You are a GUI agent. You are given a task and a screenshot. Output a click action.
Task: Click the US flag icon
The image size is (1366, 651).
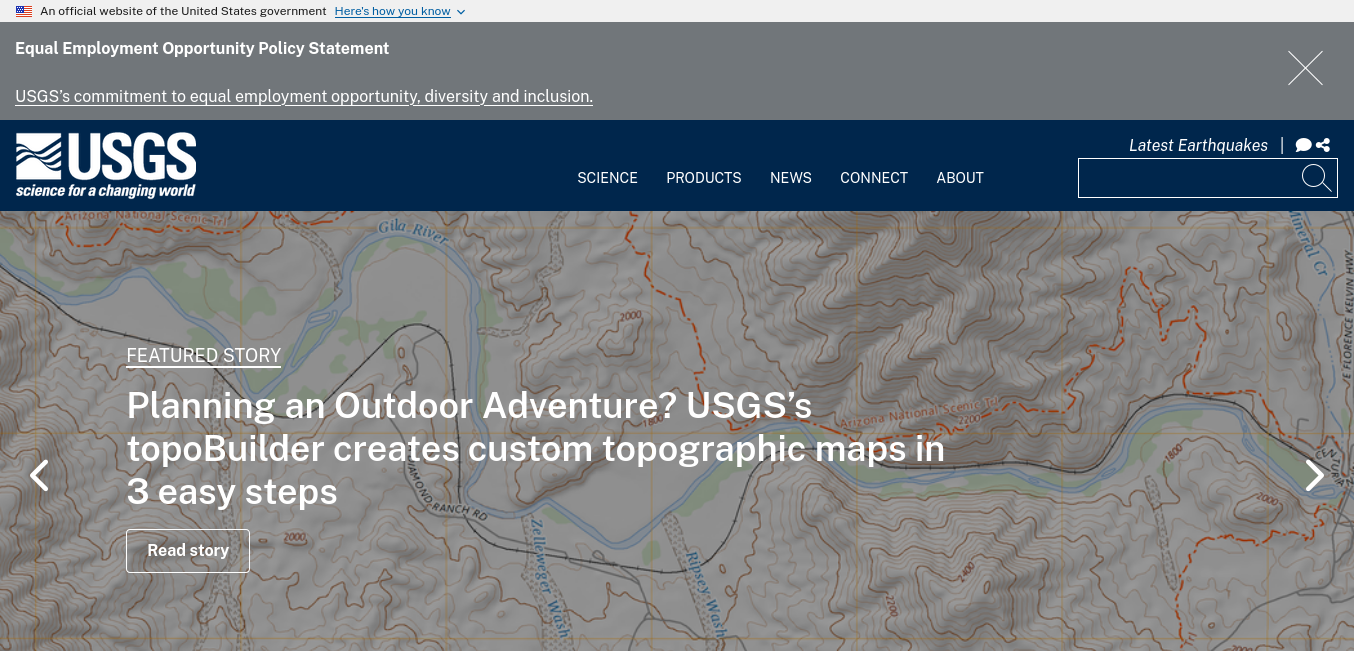tap(24, 11)
